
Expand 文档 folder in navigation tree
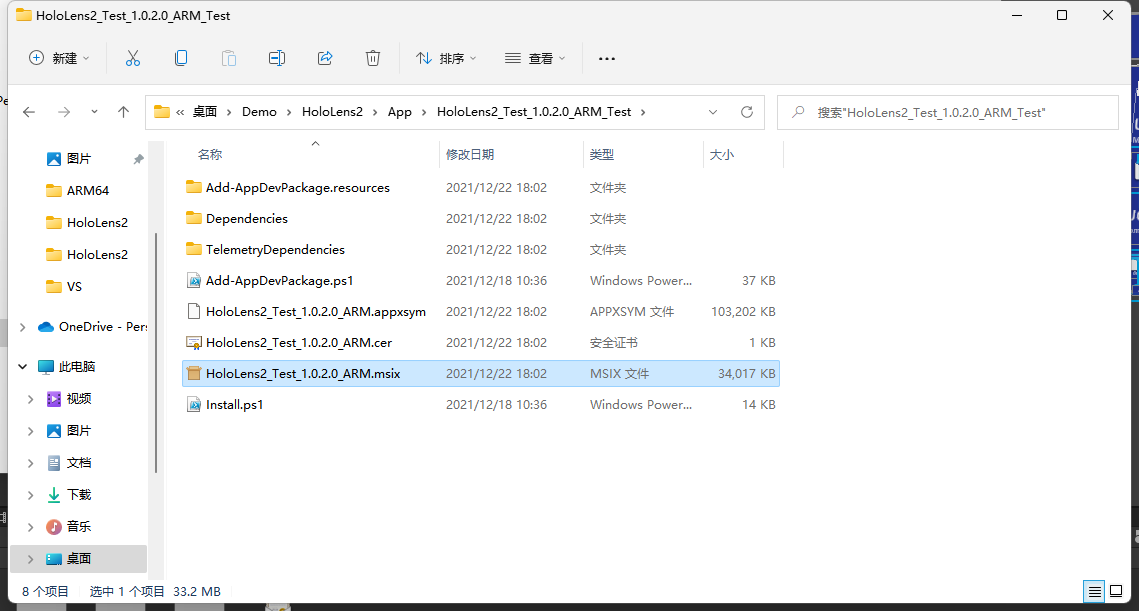[31, 463]
